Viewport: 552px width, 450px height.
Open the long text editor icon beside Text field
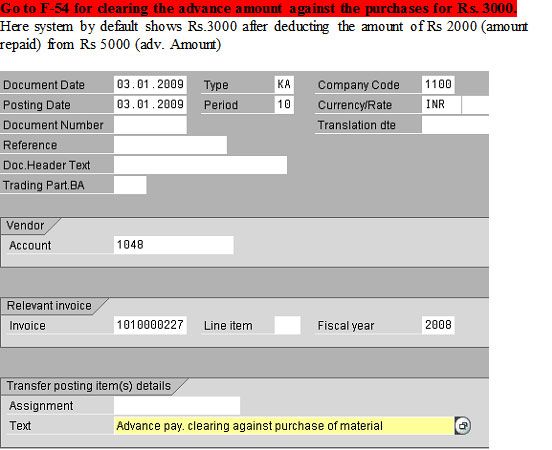[463, 426]
